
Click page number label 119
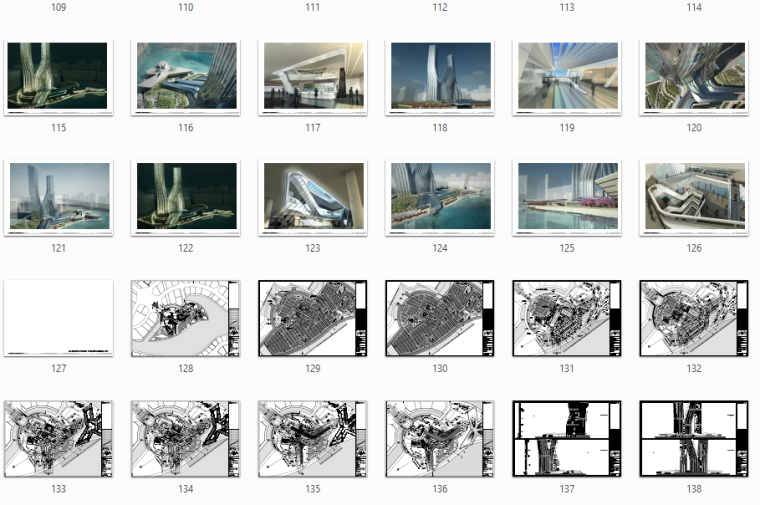tap(567, 127)
